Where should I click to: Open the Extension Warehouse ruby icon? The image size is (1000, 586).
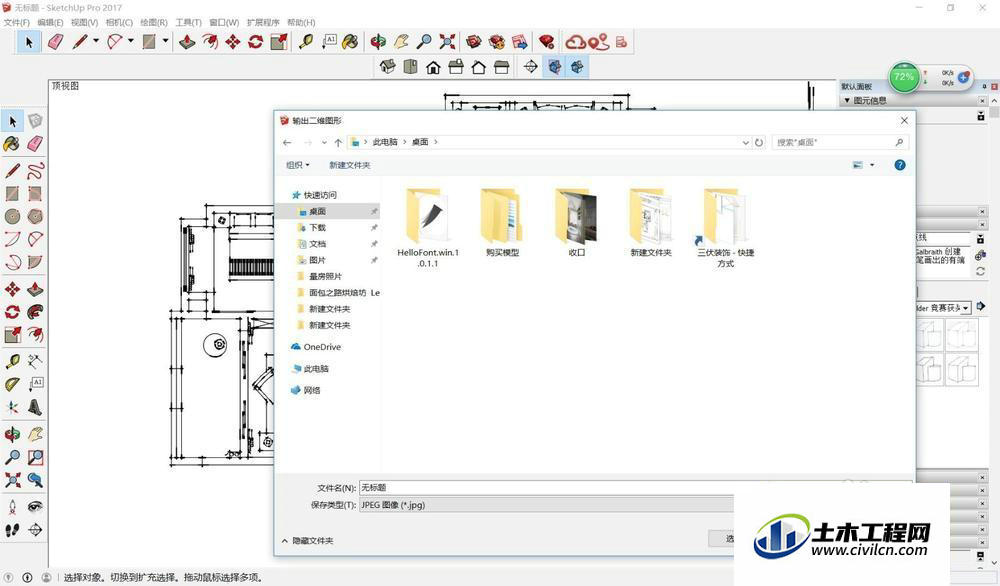[x=547, y=42]
